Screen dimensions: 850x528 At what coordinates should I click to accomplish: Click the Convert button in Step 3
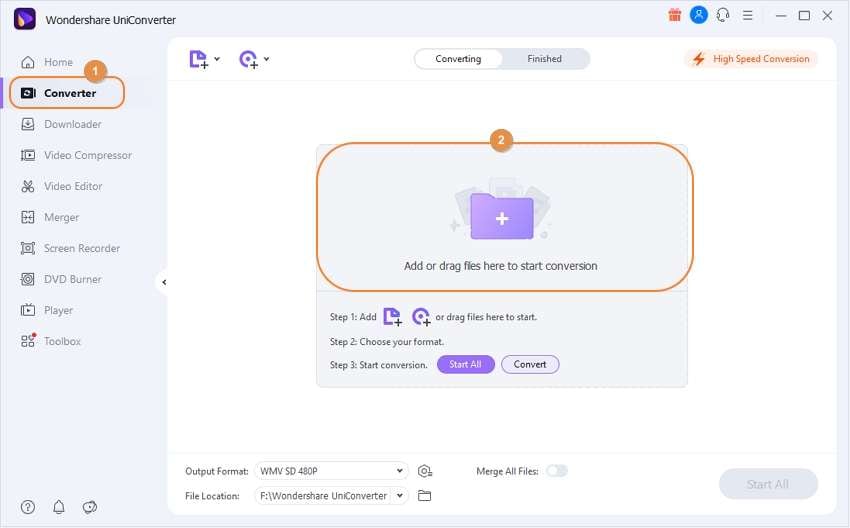530,364
